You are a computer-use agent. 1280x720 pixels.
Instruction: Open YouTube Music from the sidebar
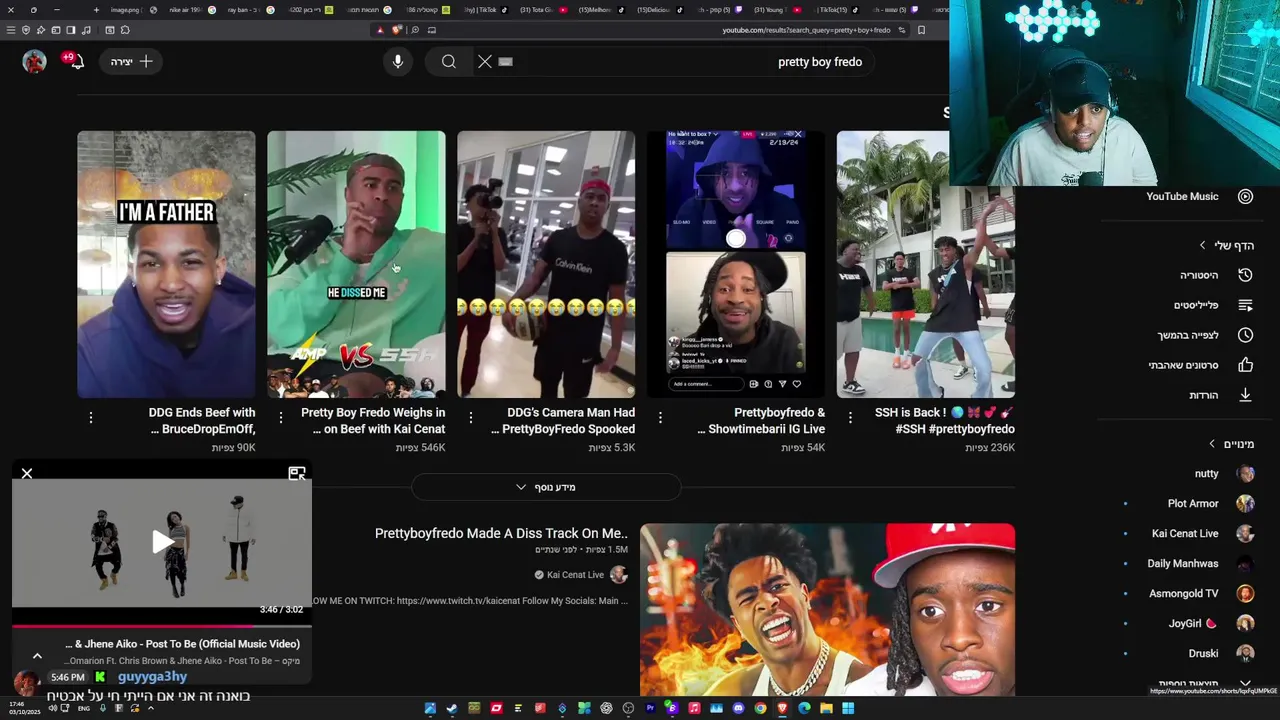point(1199,196)
